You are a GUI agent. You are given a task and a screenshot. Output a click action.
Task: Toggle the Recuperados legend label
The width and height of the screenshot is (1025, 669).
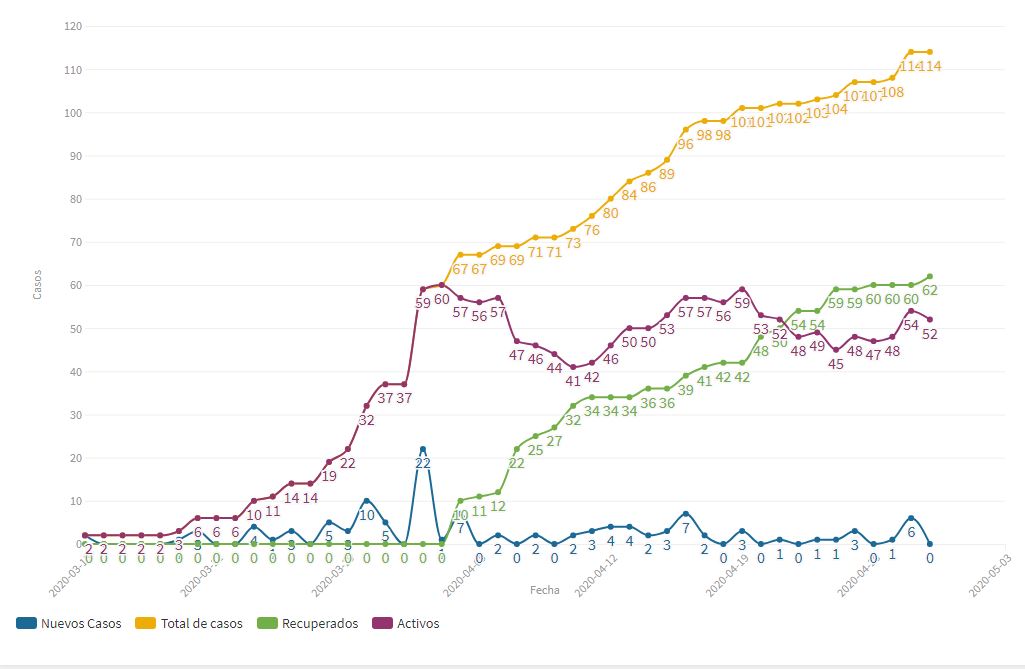(x=320, y=623)
